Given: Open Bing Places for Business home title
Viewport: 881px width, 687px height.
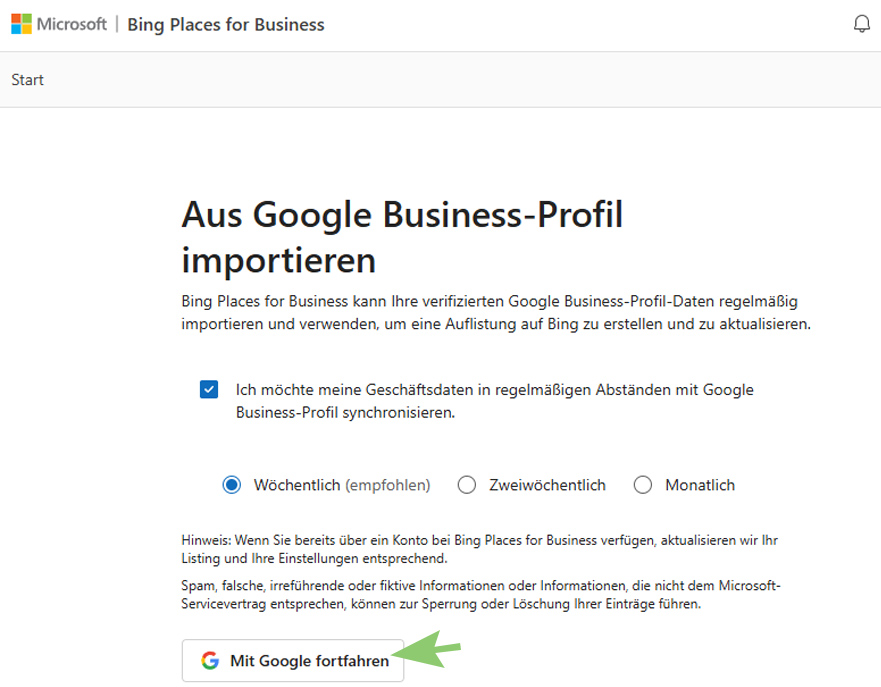Looking at the screenshot, I should [226, 24].
